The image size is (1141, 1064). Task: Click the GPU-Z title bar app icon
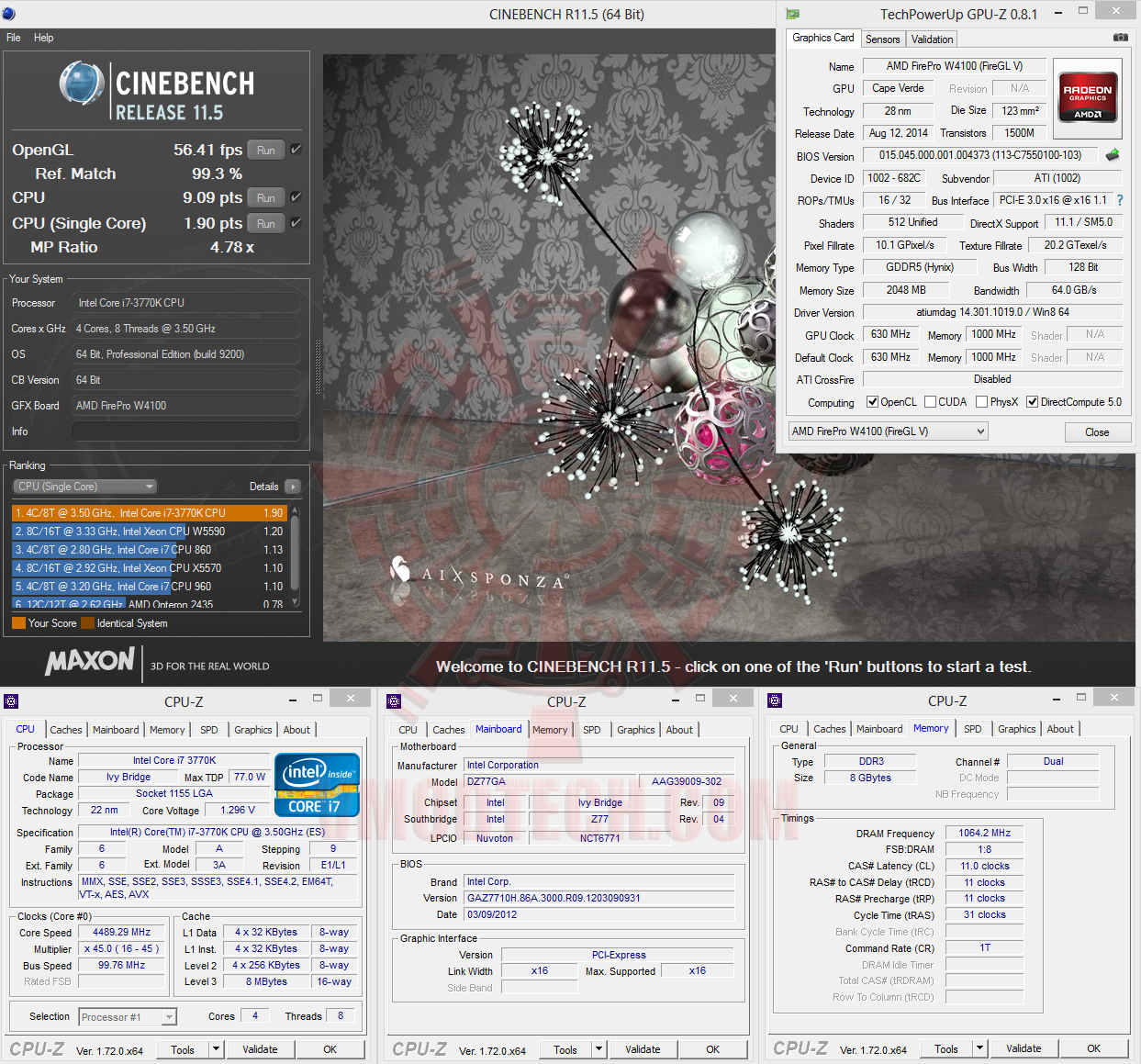click(792, 14)
